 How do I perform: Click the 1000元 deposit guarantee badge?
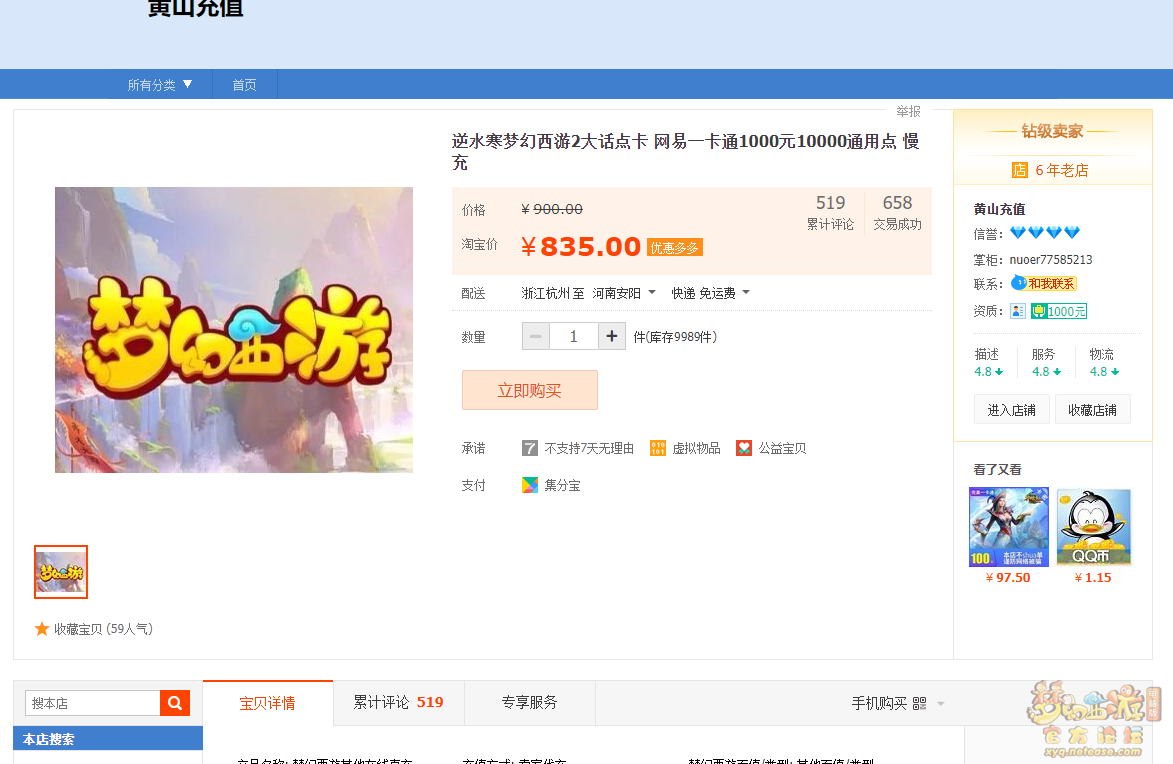click(x=1059, y=311)
